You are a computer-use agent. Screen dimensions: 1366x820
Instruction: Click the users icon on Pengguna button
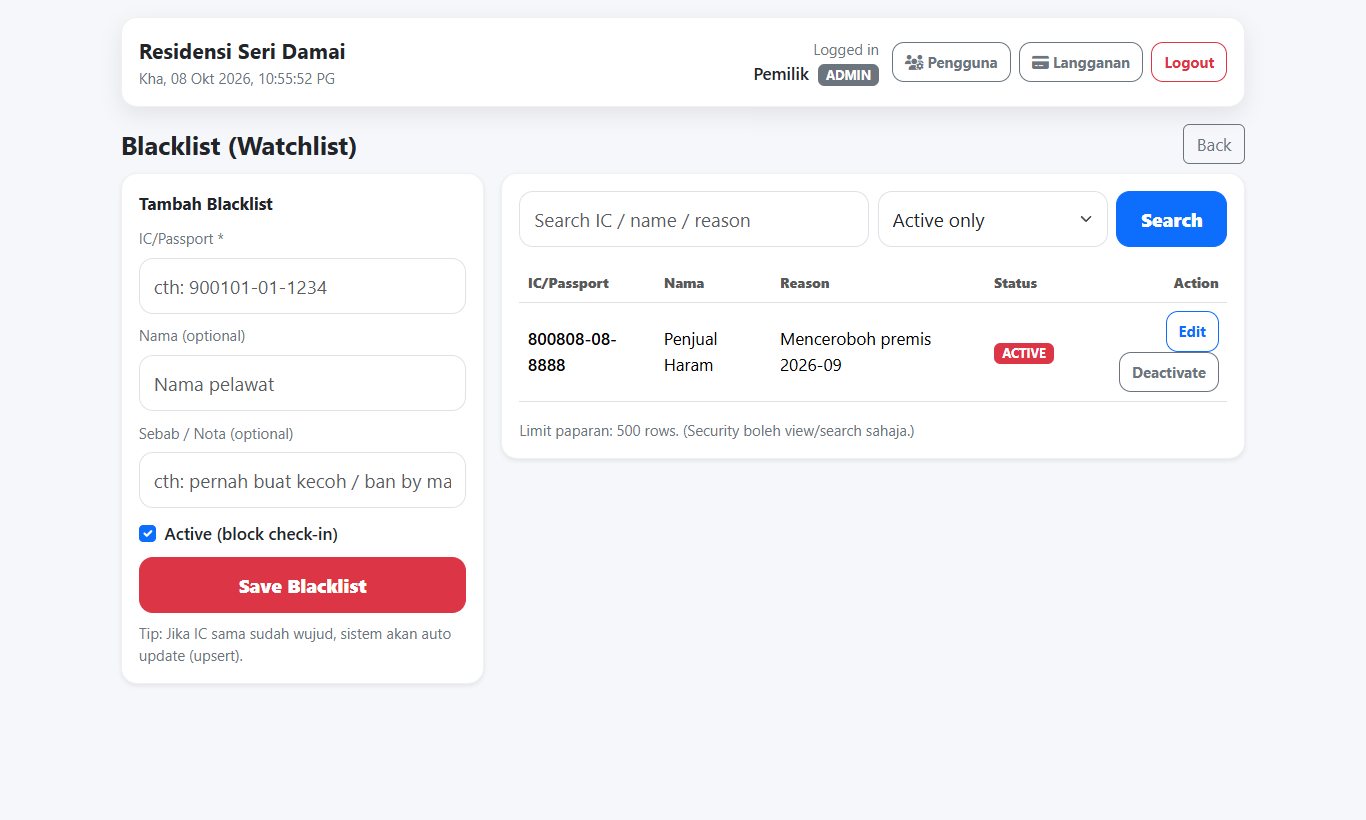click(x=914, y=62)
